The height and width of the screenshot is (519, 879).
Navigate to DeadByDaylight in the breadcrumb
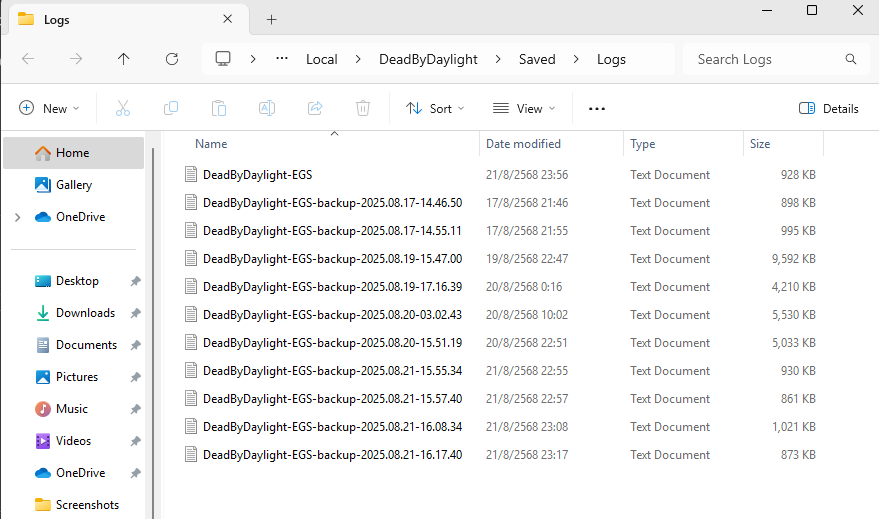(x=428, y=59)
